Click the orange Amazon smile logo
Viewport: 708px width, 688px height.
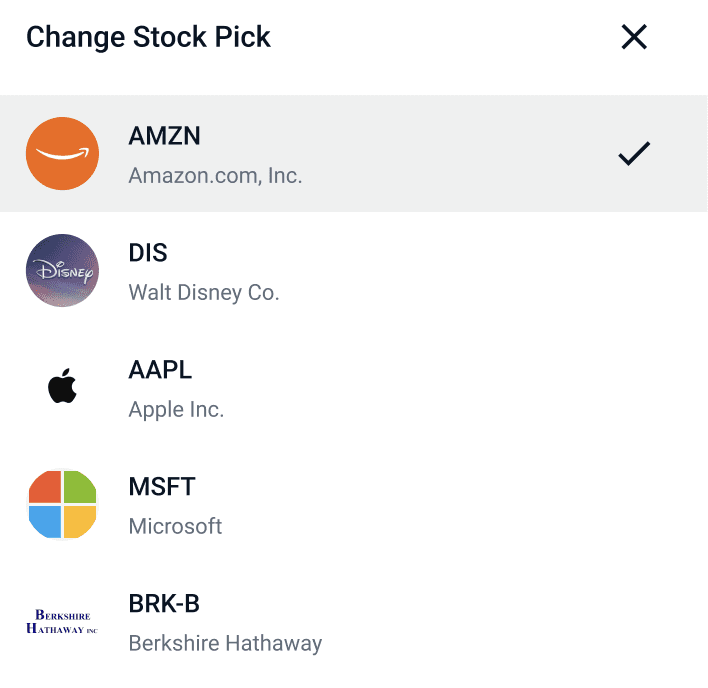62,153
